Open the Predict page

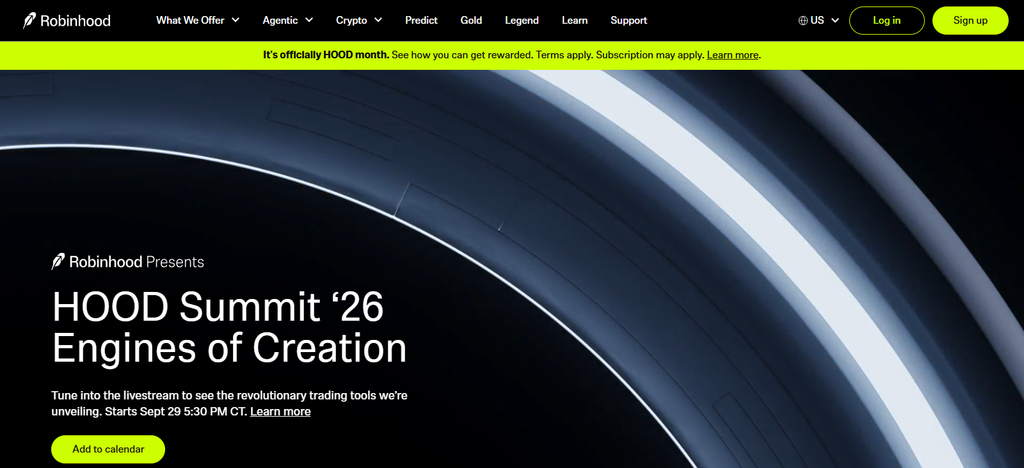coord(421,20)
